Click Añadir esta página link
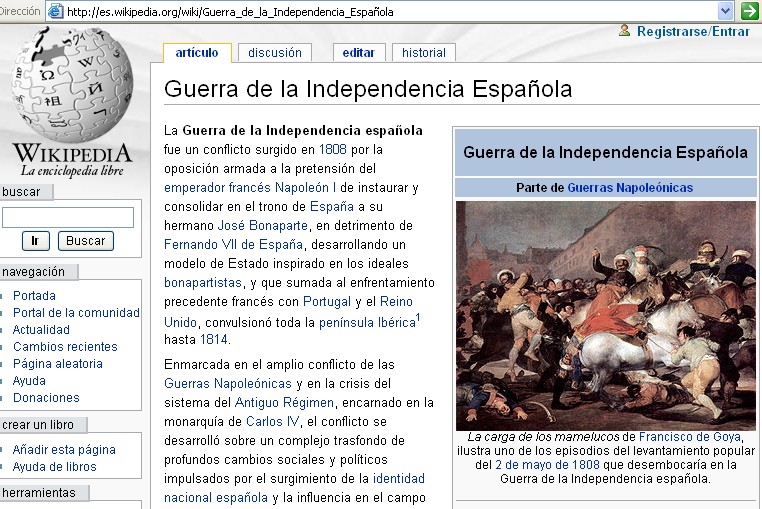 64,450
